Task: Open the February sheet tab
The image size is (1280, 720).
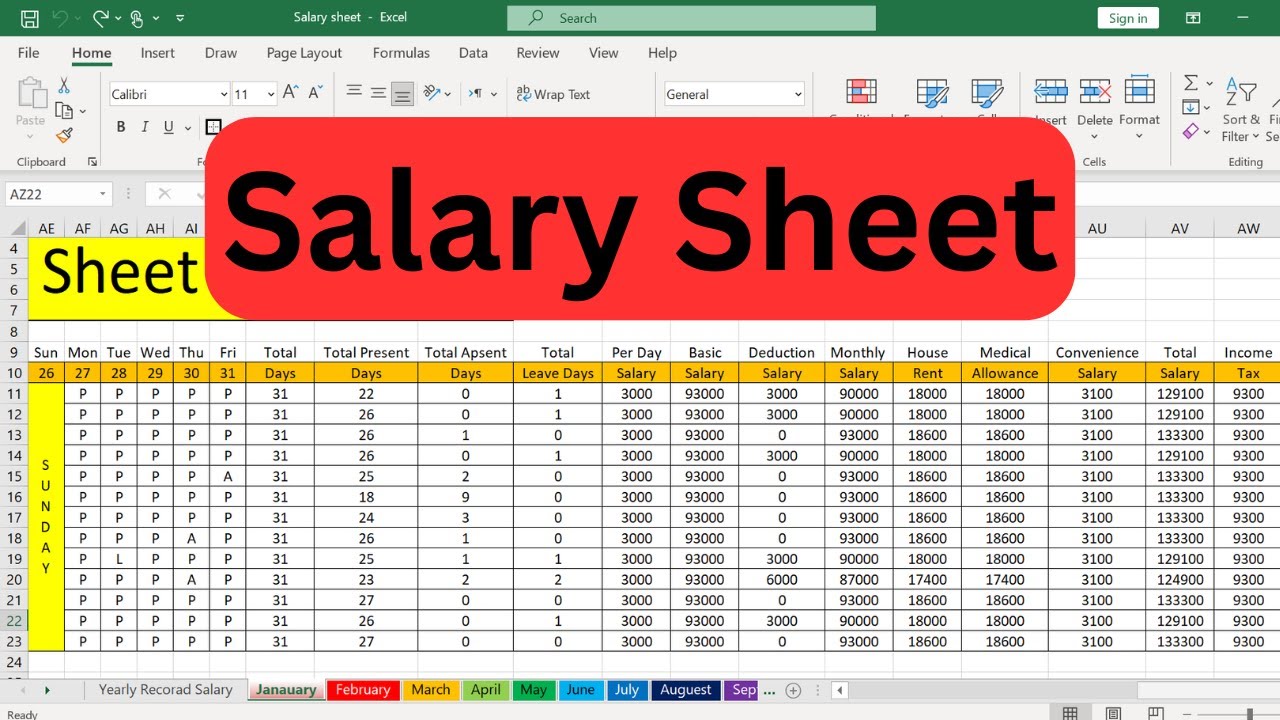Action: 363,690
